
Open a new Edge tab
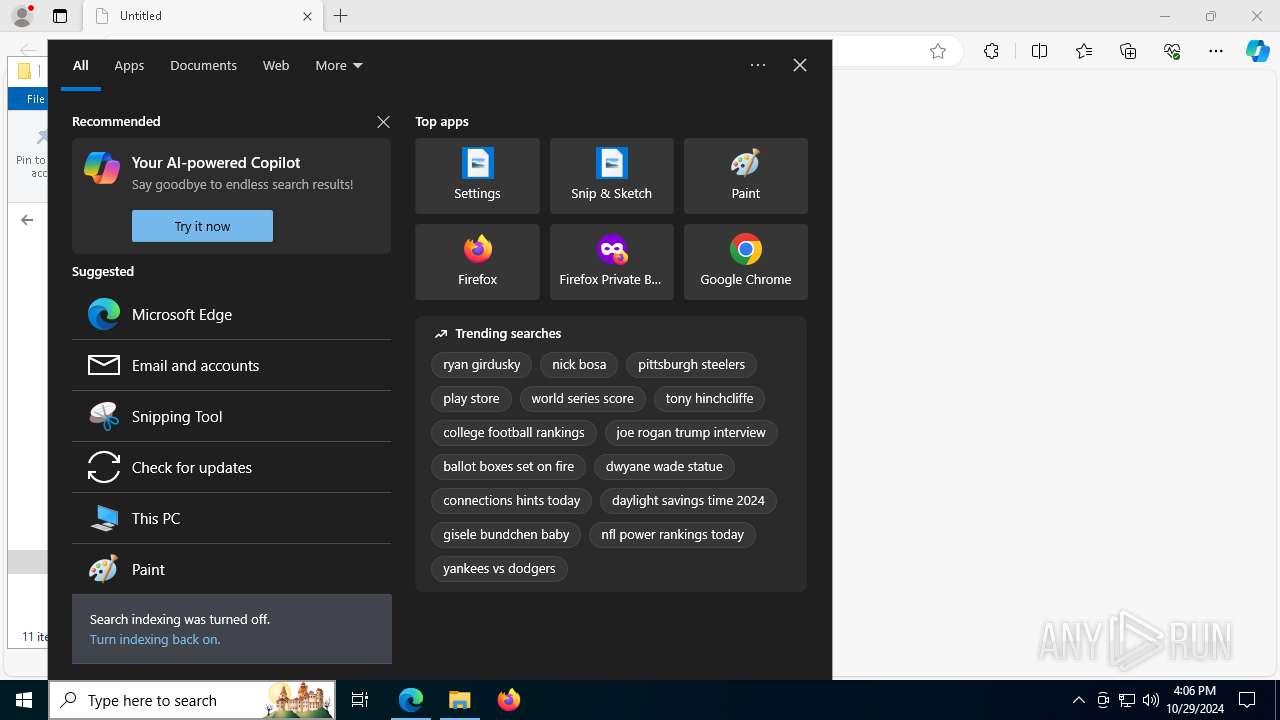pyautogui.click(x=341, y=16)
